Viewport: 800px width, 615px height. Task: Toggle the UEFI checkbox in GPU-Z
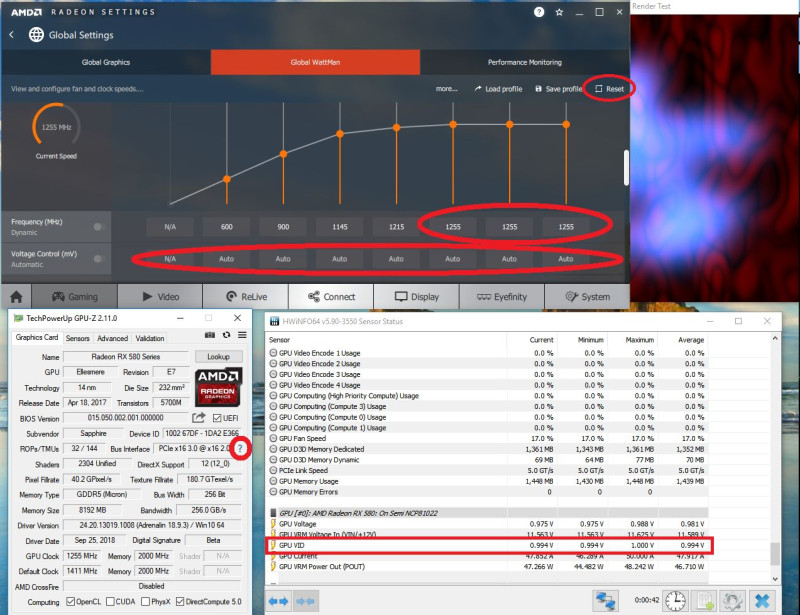click(217, 418)
